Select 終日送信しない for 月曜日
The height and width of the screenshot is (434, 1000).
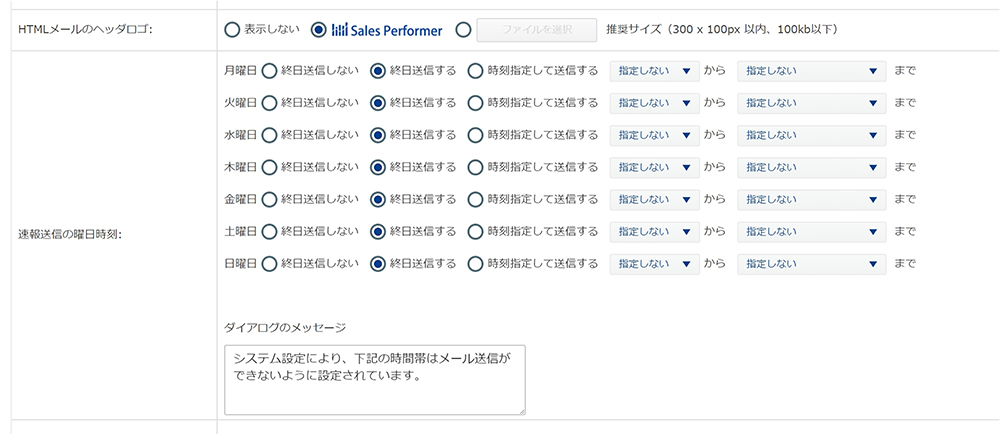coord(270,71)
